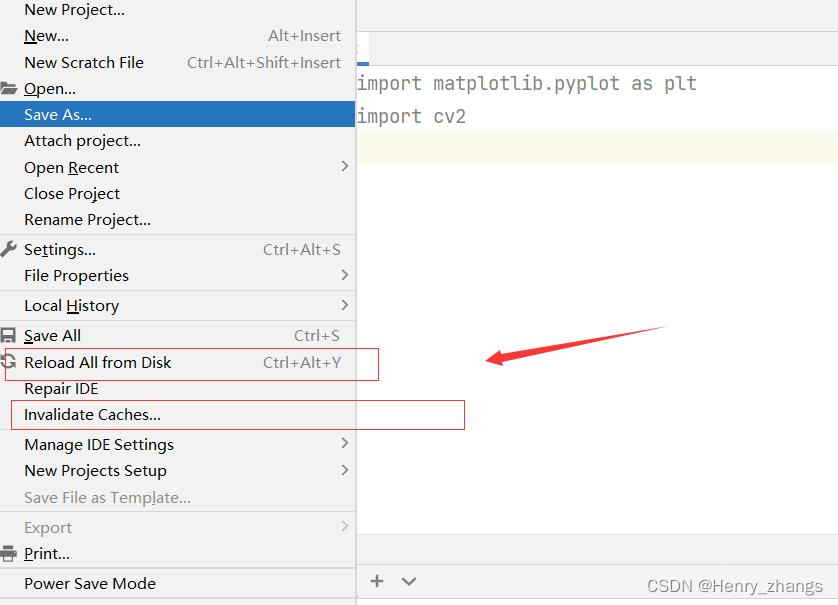Click the CSDN @Henry_zhangs watermark

pos(734,585)
